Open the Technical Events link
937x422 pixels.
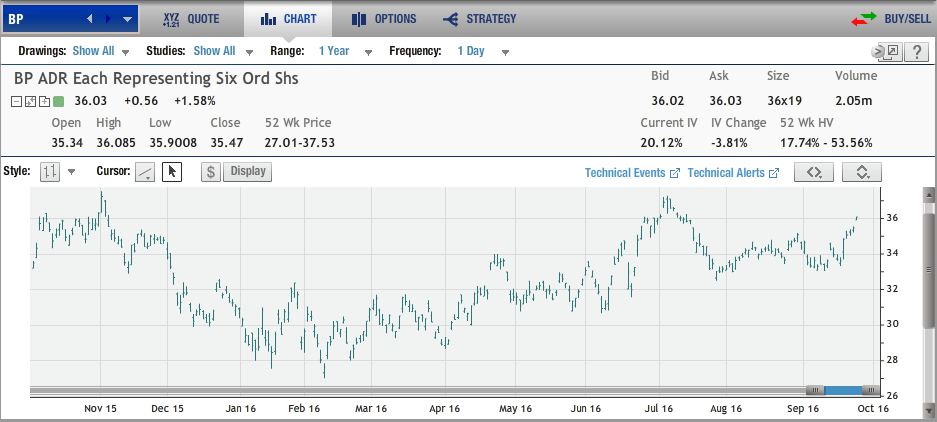pyautogui.click(x=632, y=173)
